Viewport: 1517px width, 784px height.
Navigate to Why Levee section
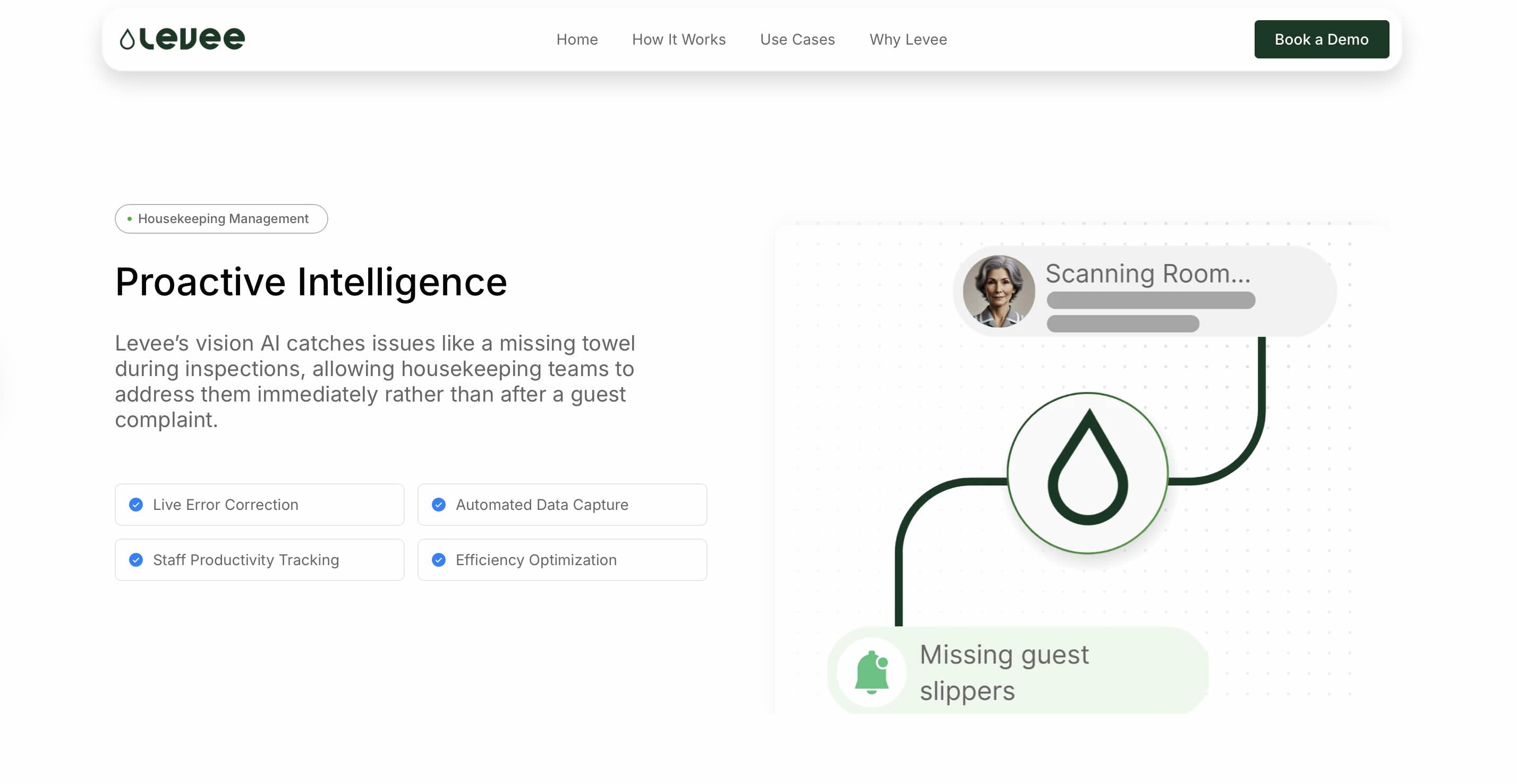[x=908, y=39]
